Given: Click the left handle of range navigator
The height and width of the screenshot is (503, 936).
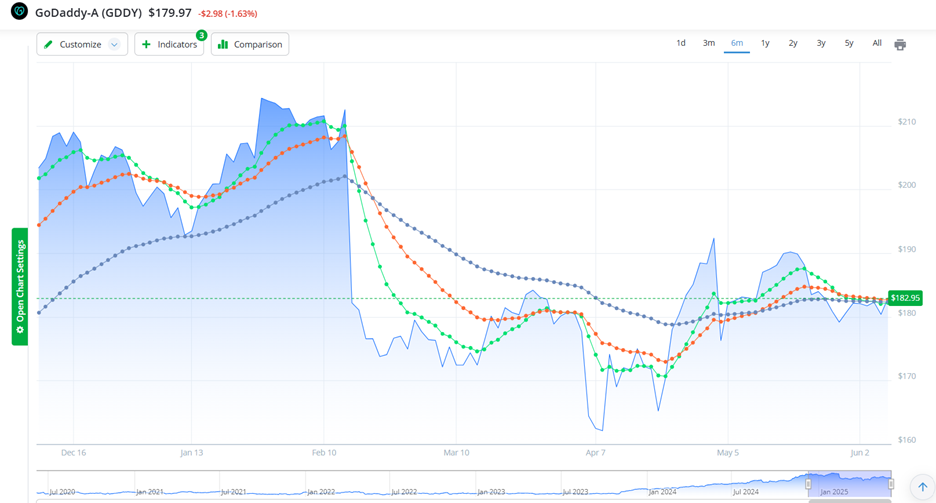Looking at the screenshot, I should coord(809,484).
